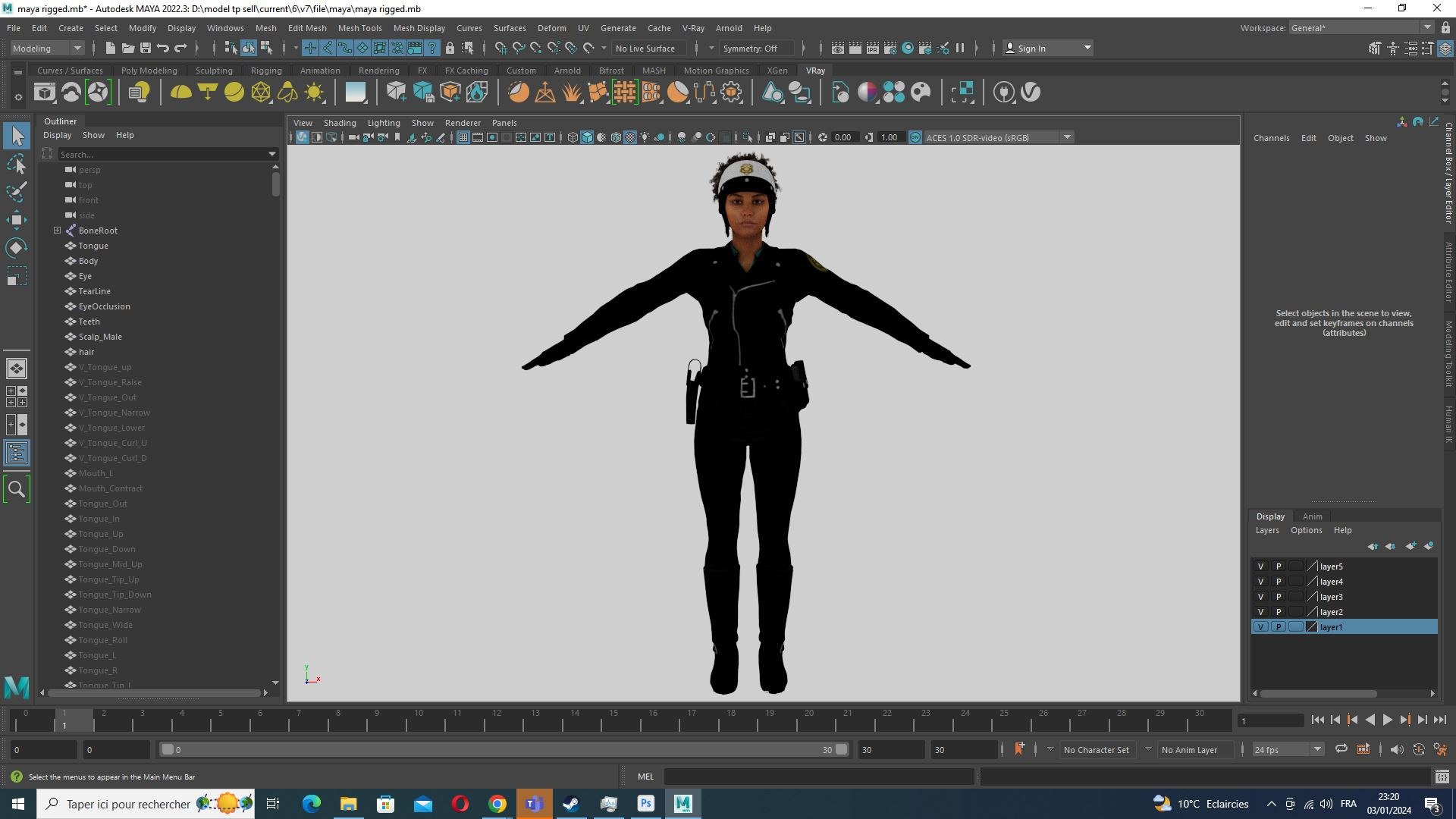Click the wireframe display icon in viewport toolbar

point(573,137)
